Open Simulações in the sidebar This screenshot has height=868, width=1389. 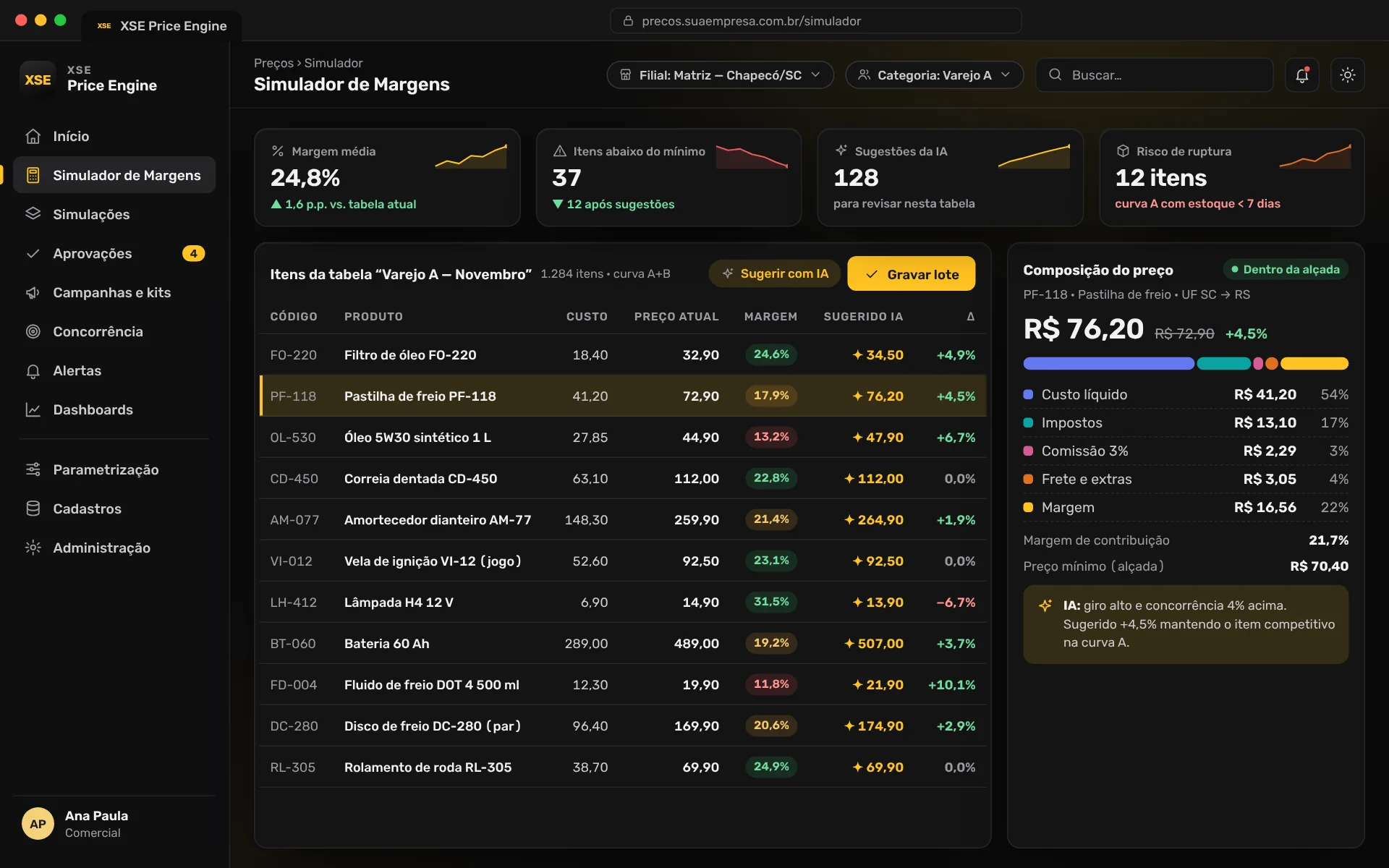point(114,214)
